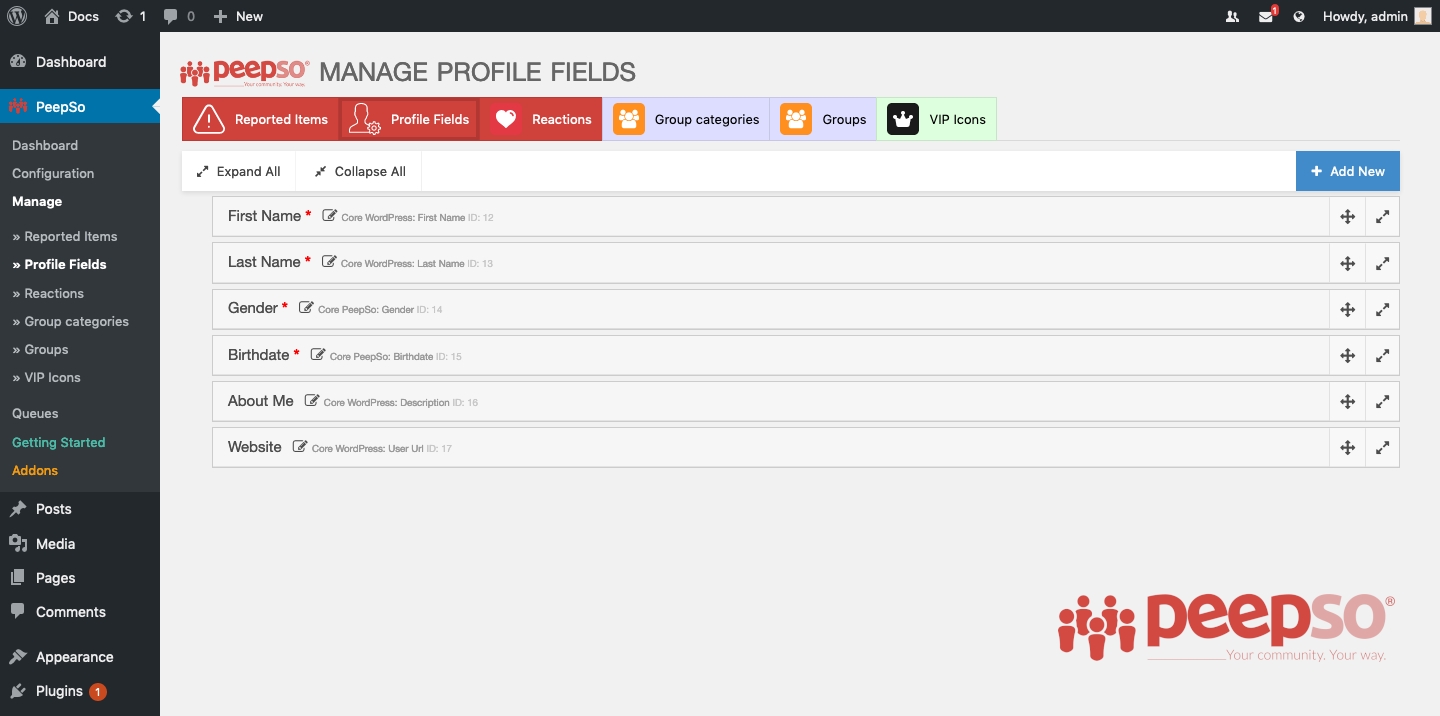Open Profile Fields in sidebar submenu

[x=59, y=264]
